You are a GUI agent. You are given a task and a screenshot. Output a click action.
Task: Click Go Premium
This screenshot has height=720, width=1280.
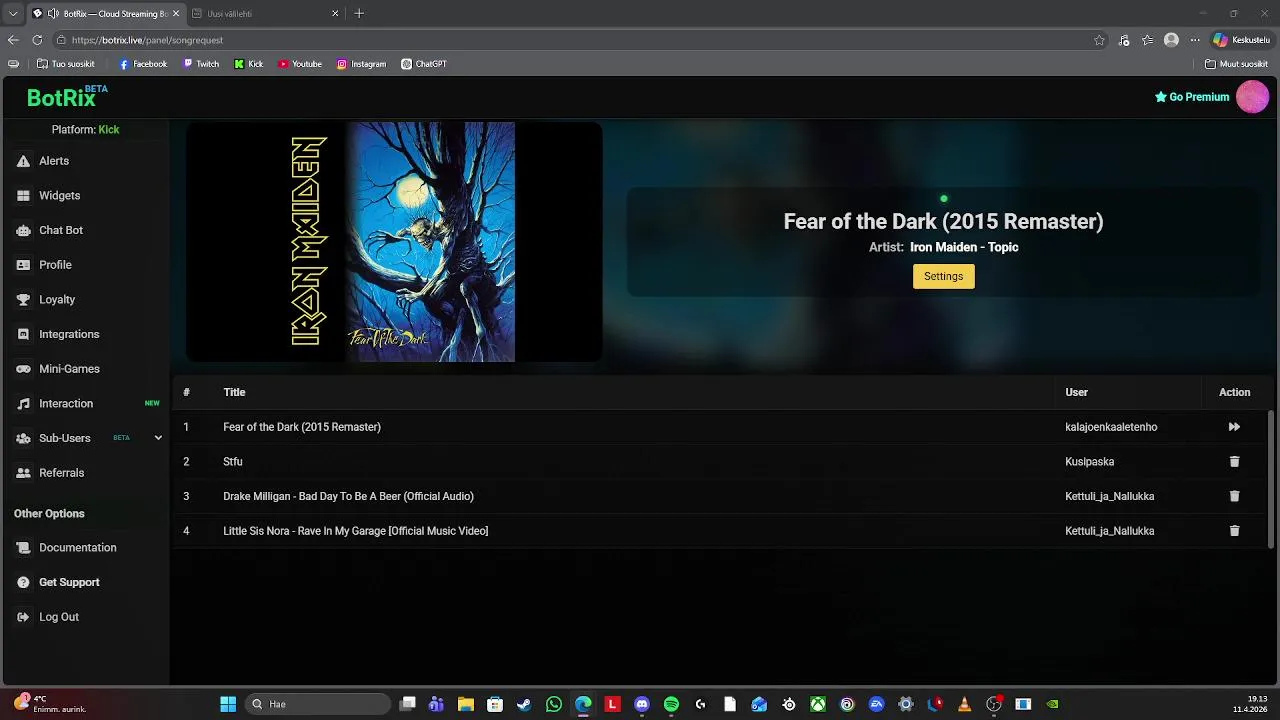tap(1192, 97)
